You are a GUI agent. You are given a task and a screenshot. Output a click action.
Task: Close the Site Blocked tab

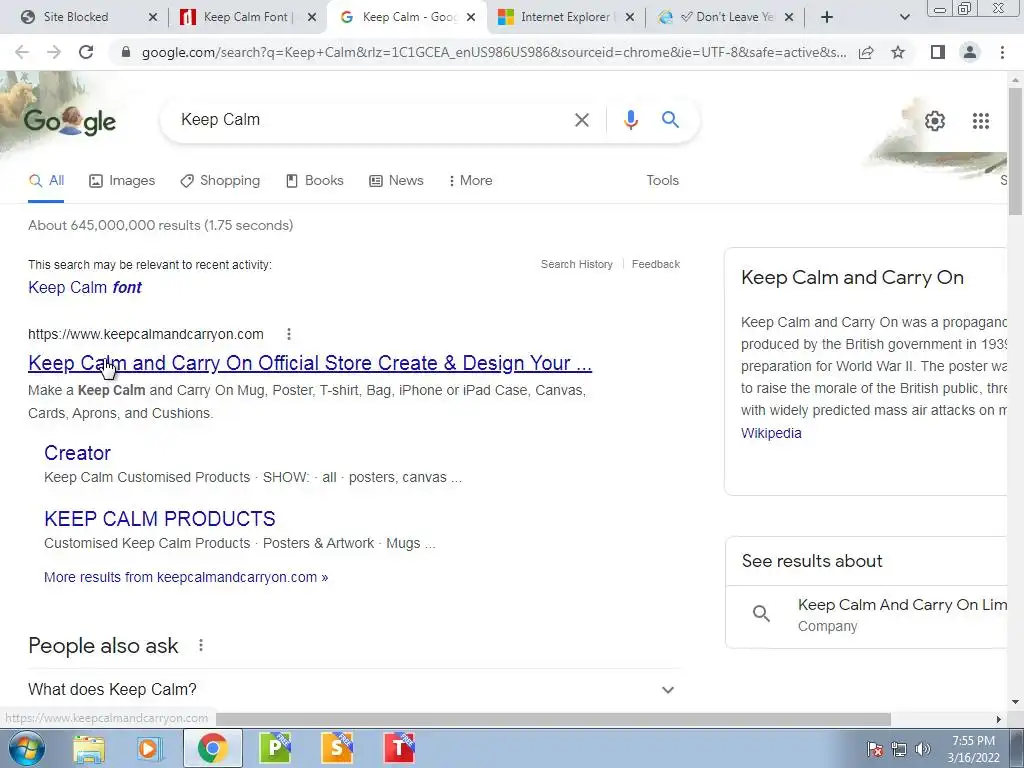point(153,17)
